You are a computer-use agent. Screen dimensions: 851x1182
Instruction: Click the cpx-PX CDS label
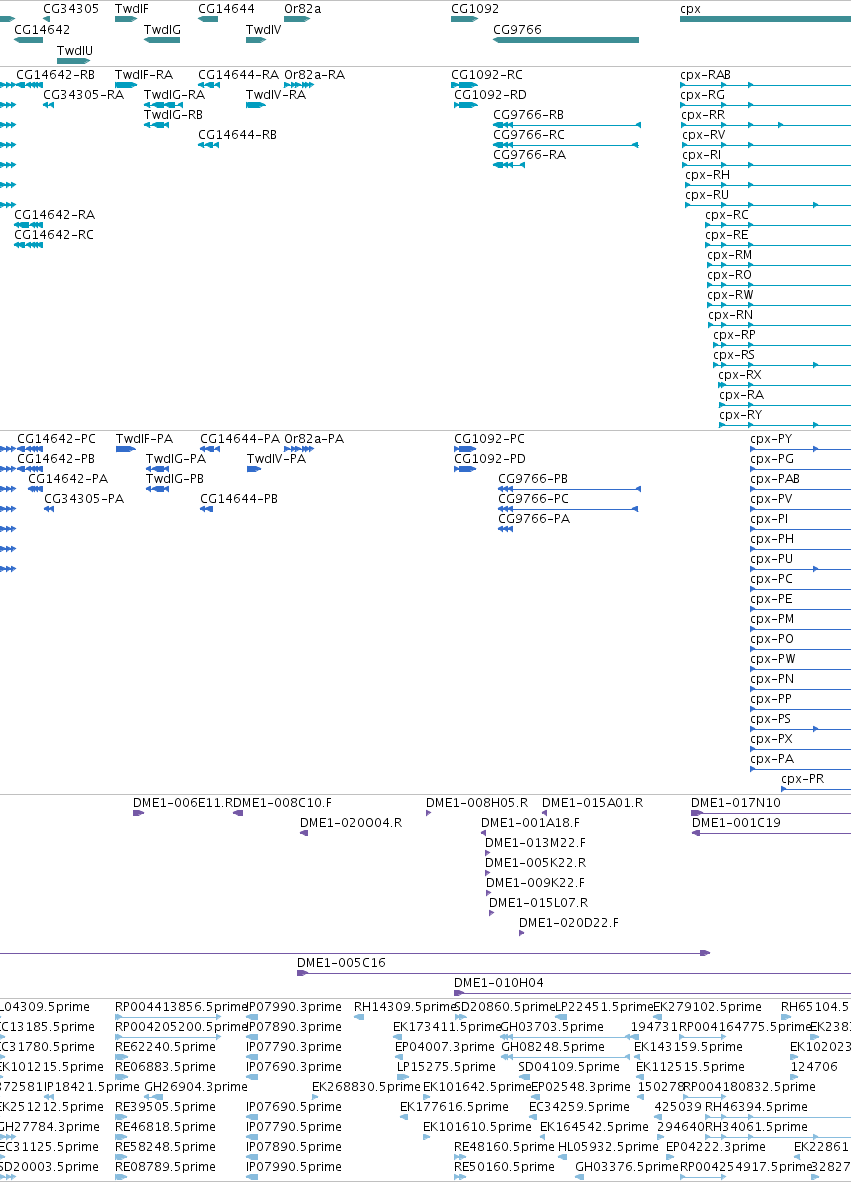pos(771,739)
